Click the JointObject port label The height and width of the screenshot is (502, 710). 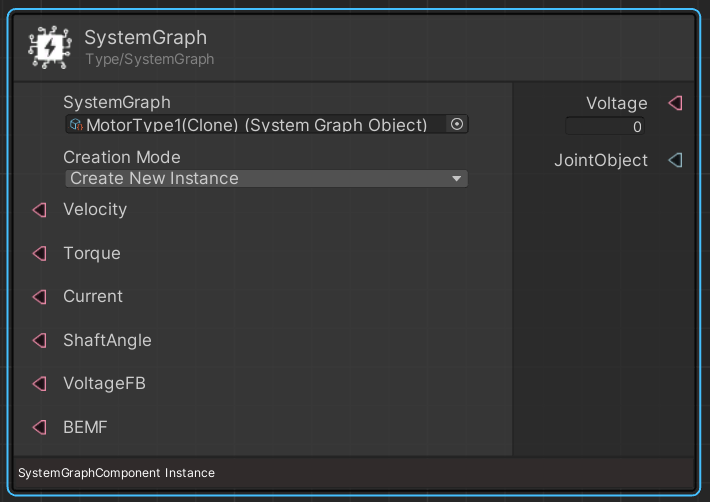pos(601,160)
